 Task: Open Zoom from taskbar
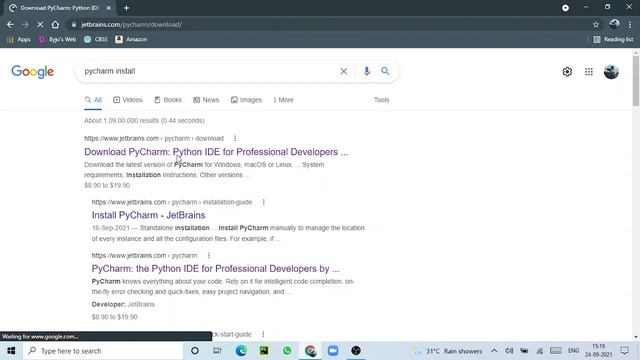point(333,351)
